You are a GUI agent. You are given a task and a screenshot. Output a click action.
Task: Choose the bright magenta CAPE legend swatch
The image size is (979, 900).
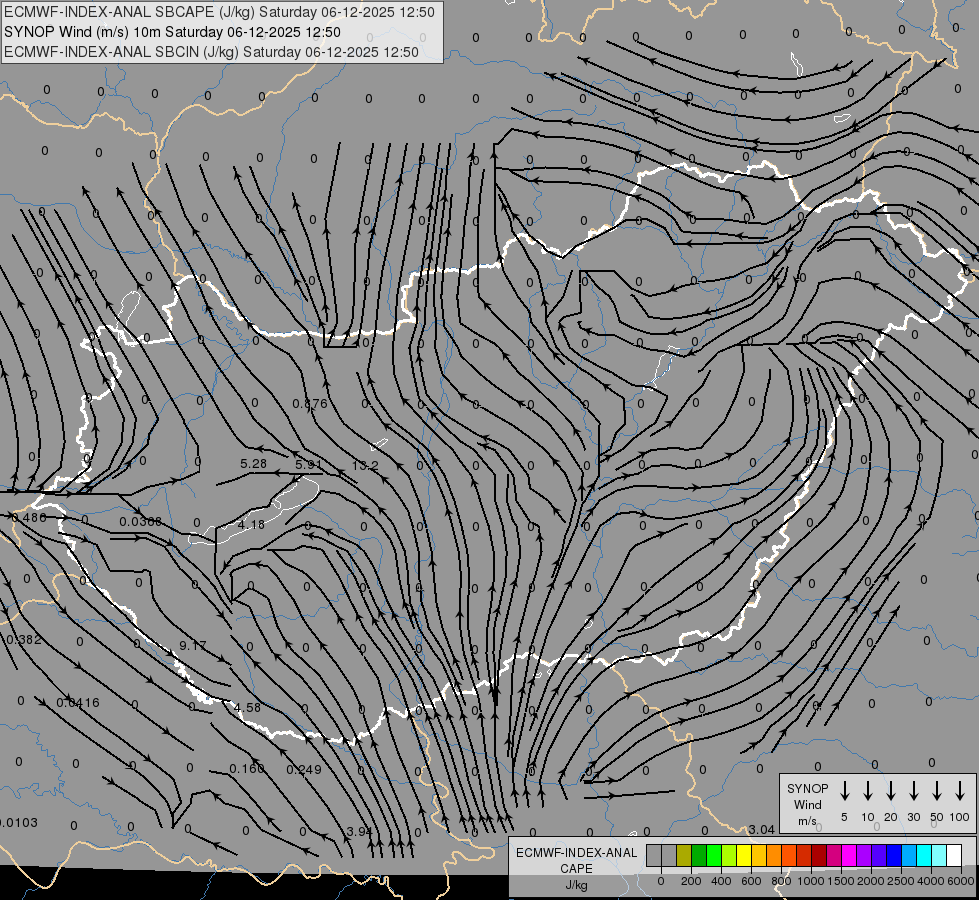point(849,855)
